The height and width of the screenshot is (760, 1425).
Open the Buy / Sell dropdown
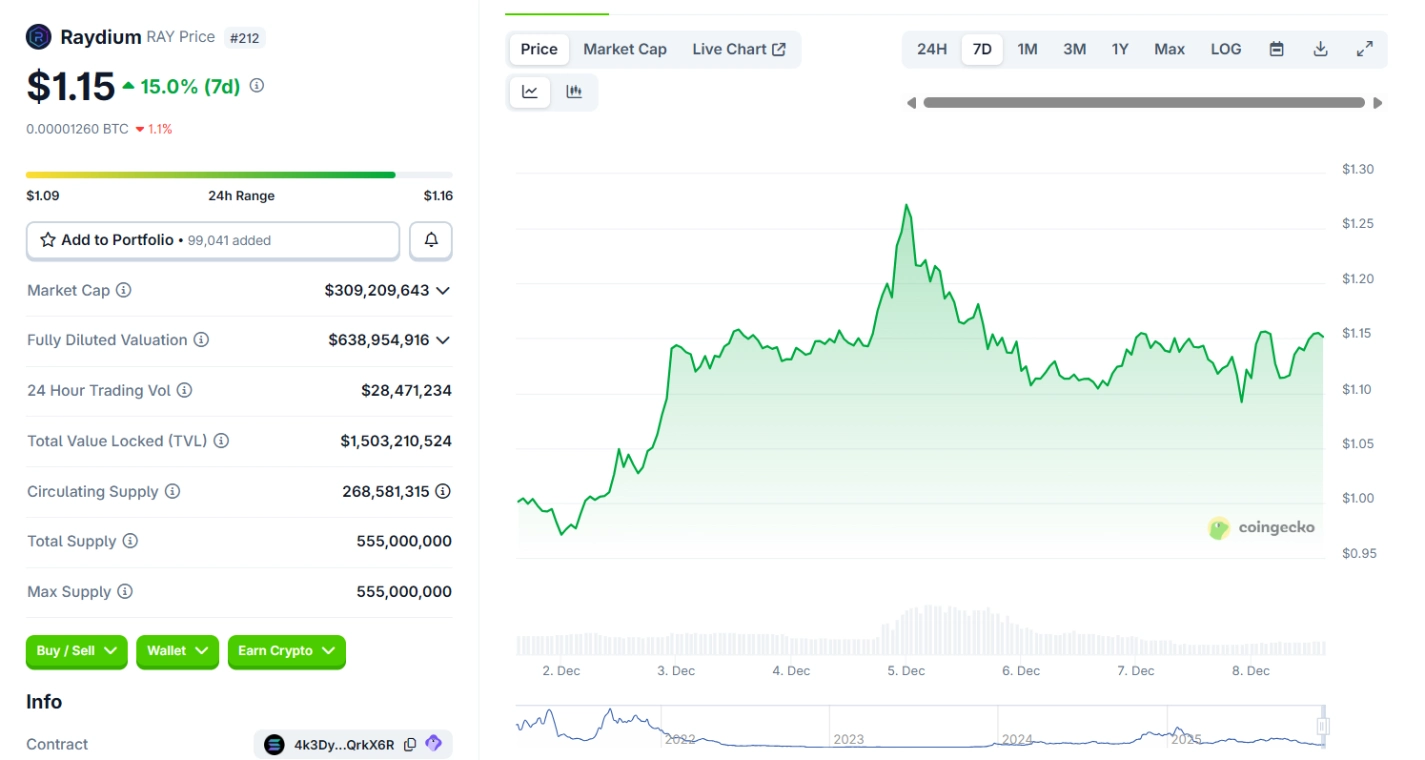[77, 651]
